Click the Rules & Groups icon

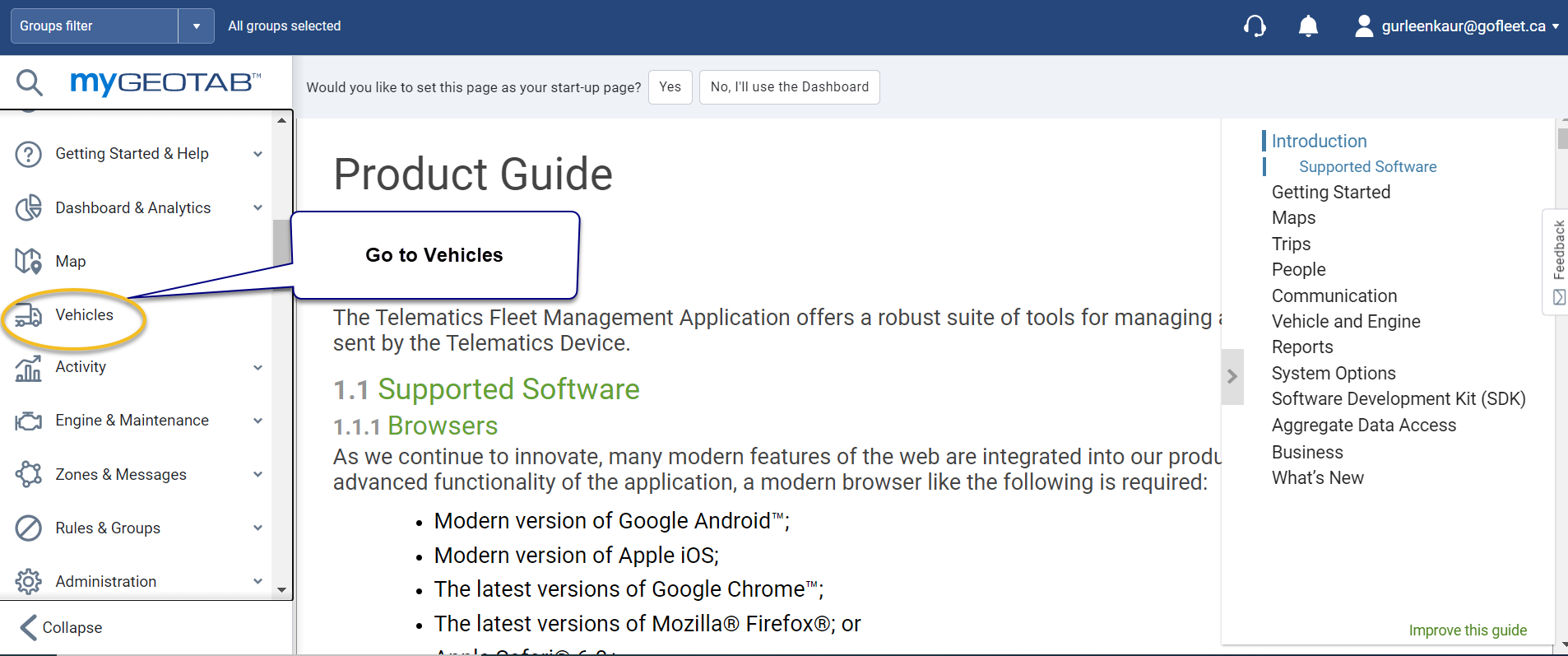click(x=28, y=528)
